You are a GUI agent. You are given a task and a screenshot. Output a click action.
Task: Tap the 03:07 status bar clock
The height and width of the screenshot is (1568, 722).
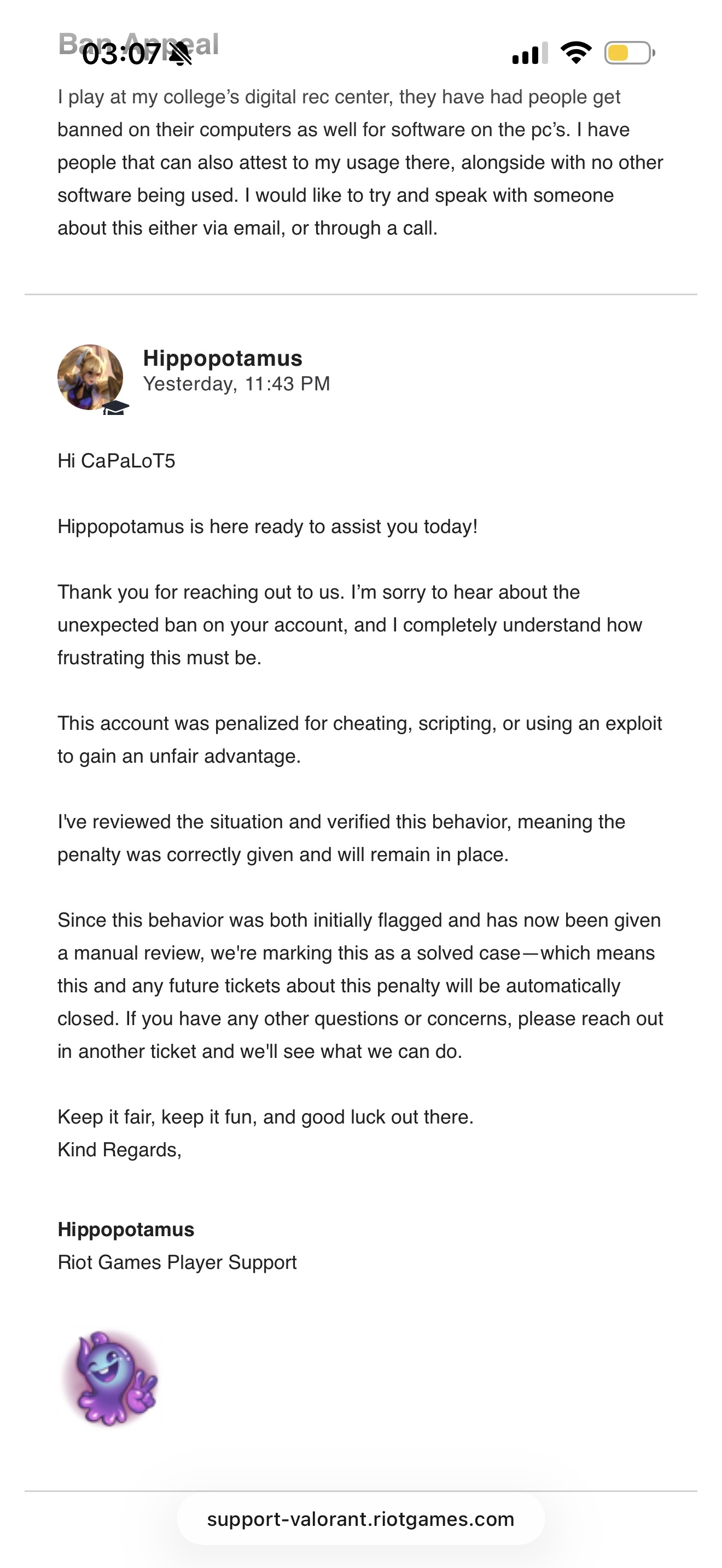click(x=121, y=54)
